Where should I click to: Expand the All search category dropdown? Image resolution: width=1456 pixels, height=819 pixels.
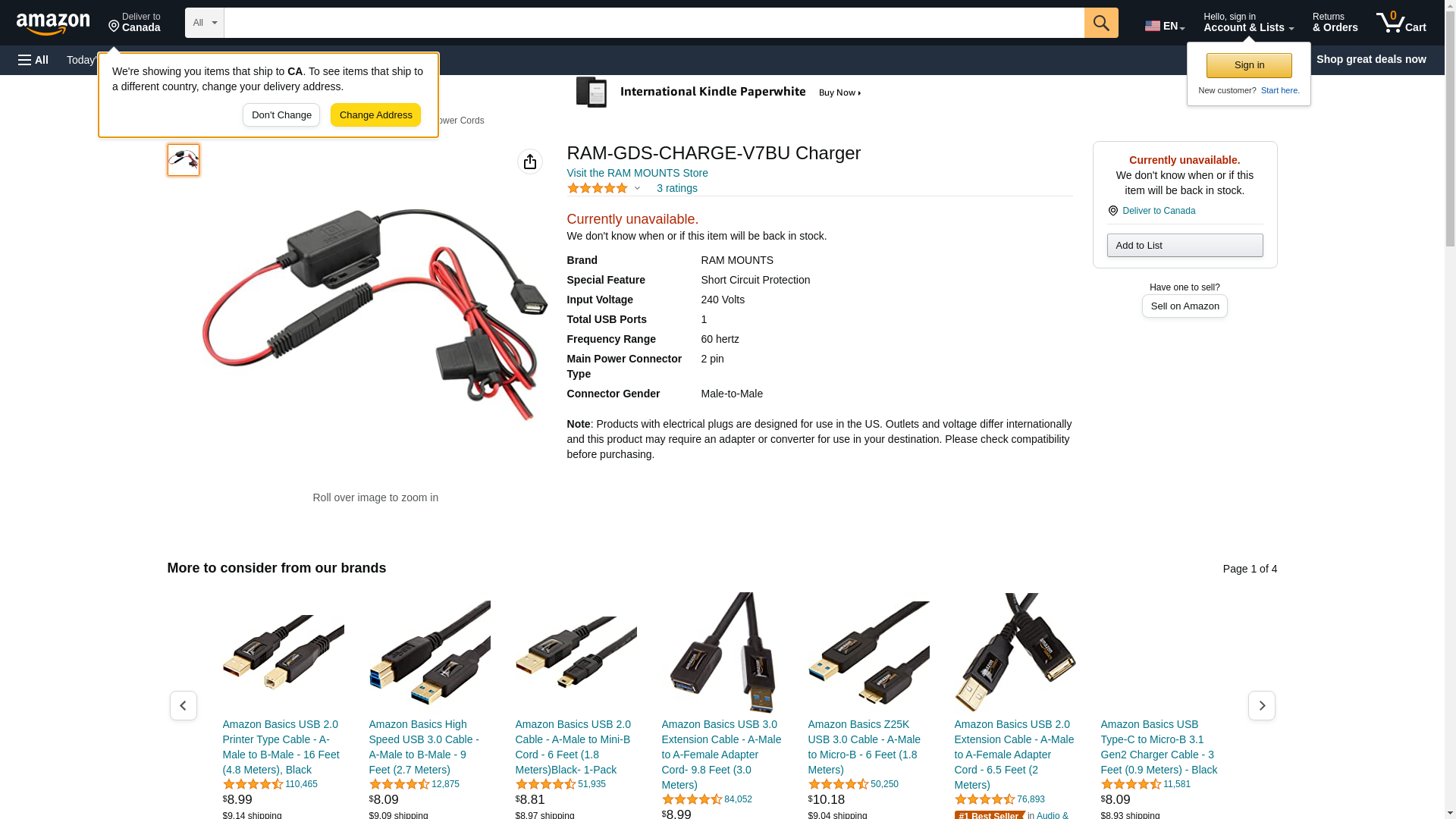point(205,23)
